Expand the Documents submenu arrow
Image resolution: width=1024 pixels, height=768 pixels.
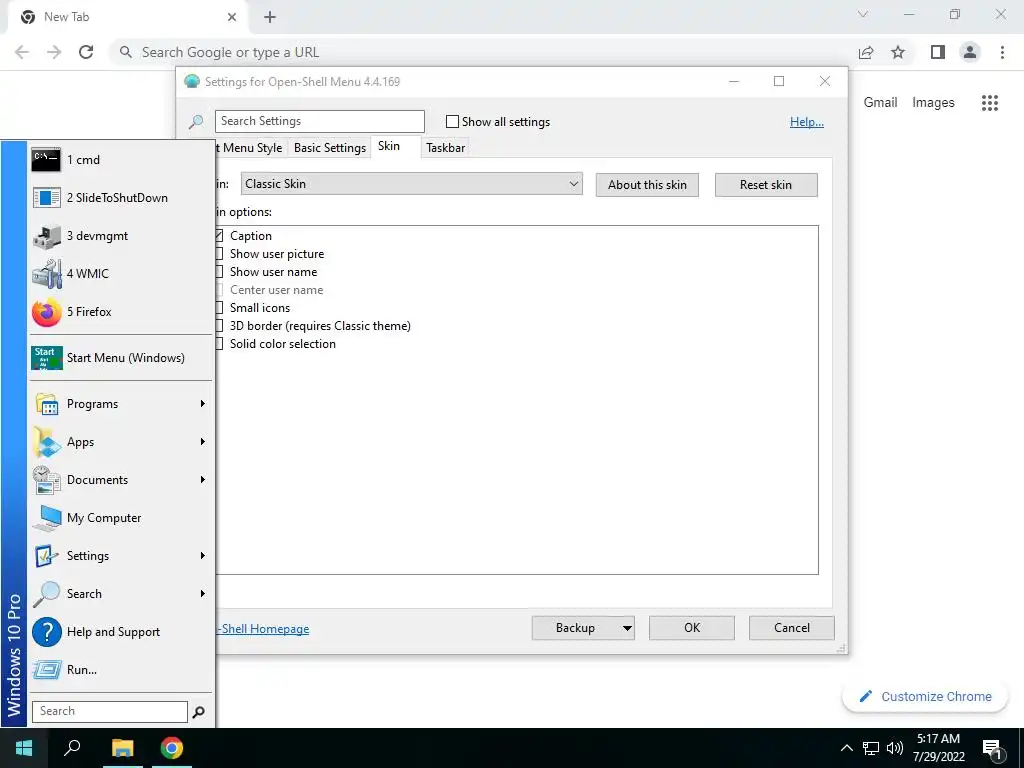pos(202,480)
